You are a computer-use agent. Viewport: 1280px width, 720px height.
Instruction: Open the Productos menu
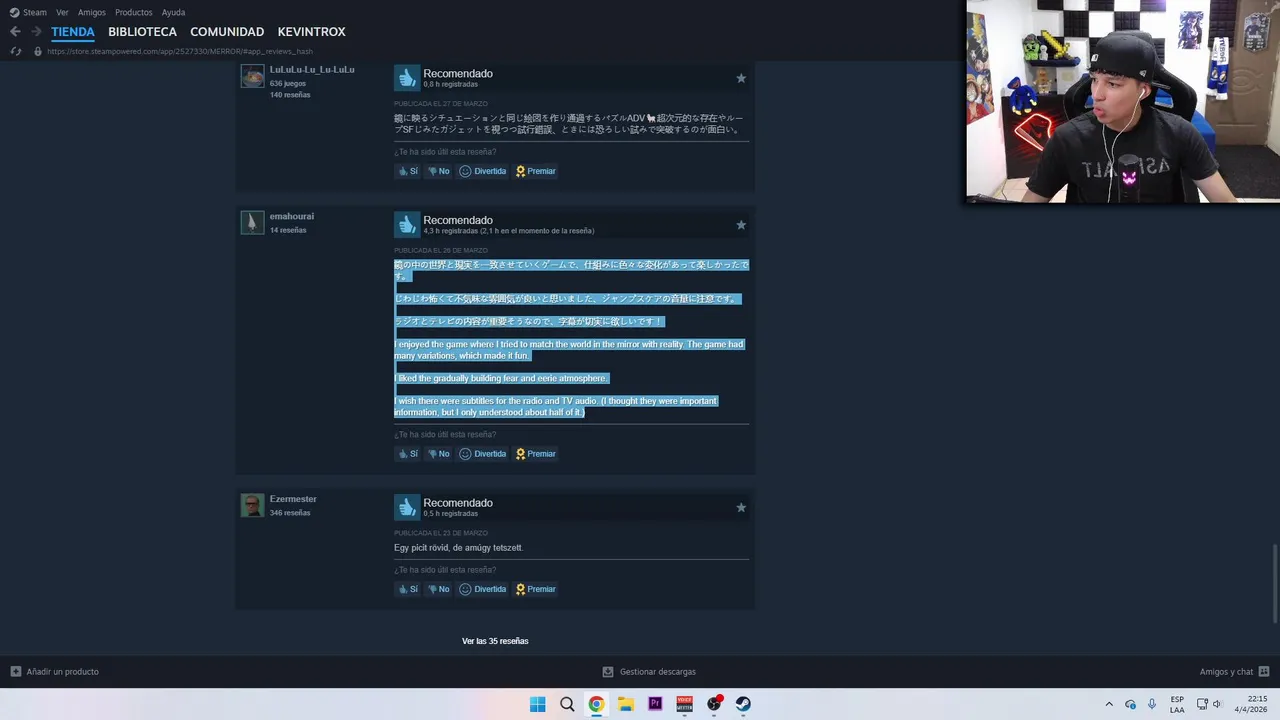[x=134, y=12]
